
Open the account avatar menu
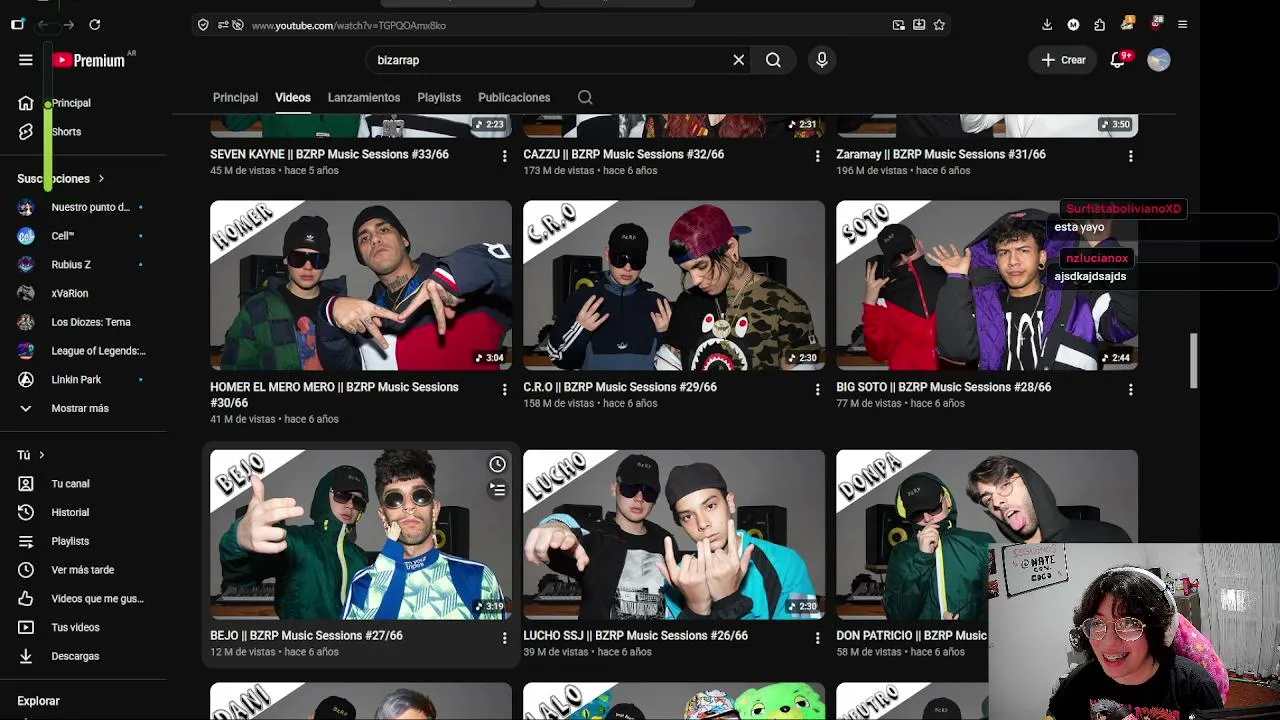pos(1159,60)
